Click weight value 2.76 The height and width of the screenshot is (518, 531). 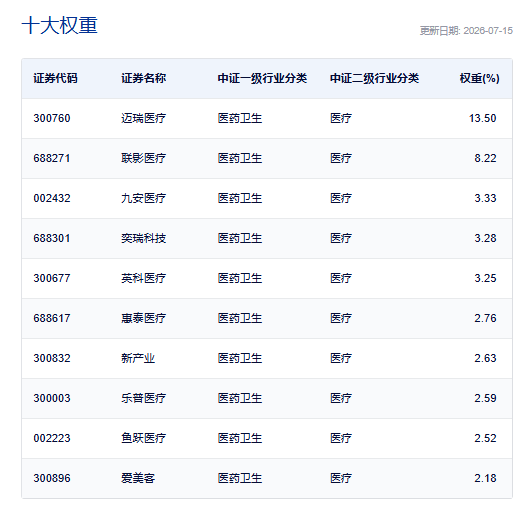pos(485,318)
